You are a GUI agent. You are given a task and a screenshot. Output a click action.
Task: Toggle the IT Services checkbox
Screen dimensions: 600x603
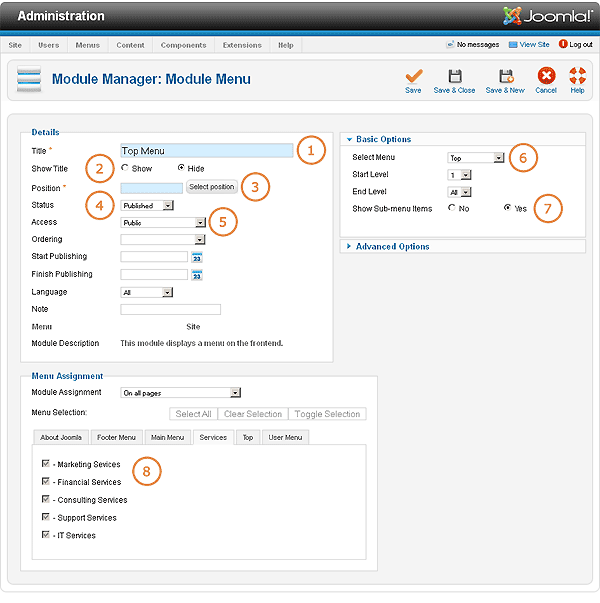coord(46,534)
